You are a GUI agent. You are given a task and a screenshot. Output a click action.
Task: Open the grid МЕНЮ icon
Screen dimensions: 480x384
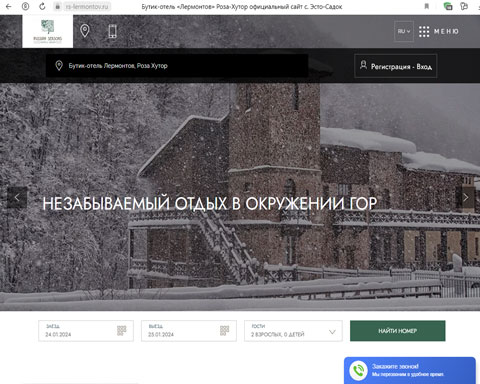[424, 31]
